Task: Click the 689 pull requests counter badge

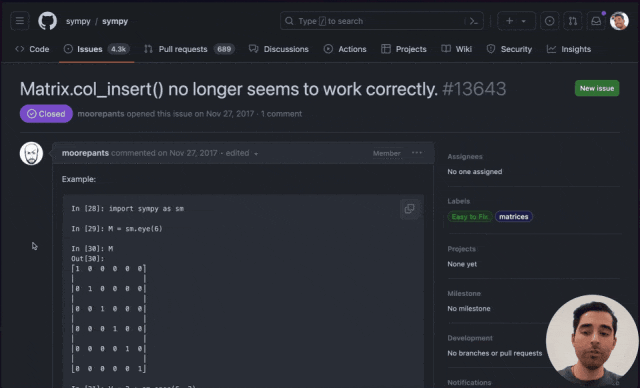Action: point(224,49)
